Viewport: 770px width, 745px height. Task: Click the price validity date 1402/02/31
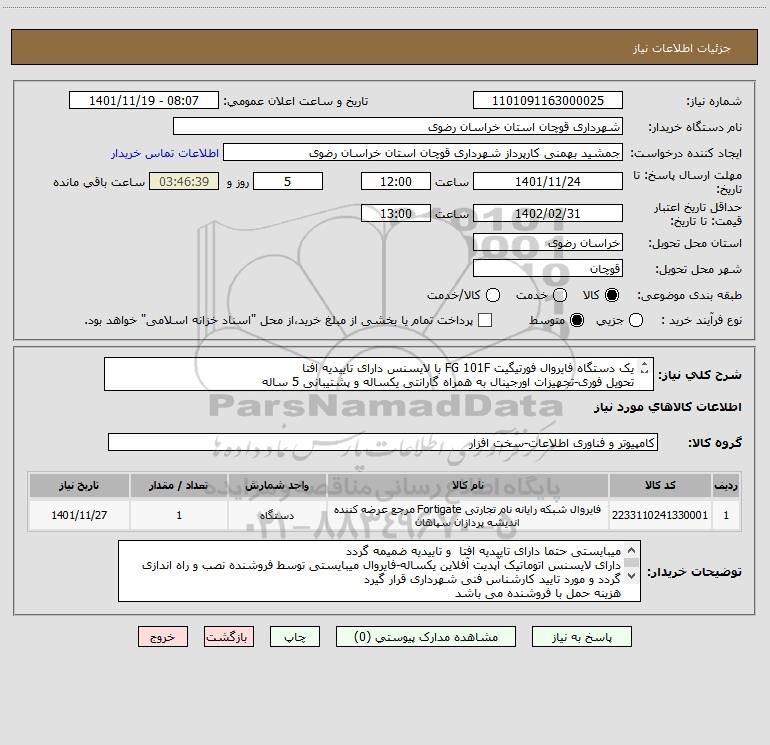tap(548, 213)
